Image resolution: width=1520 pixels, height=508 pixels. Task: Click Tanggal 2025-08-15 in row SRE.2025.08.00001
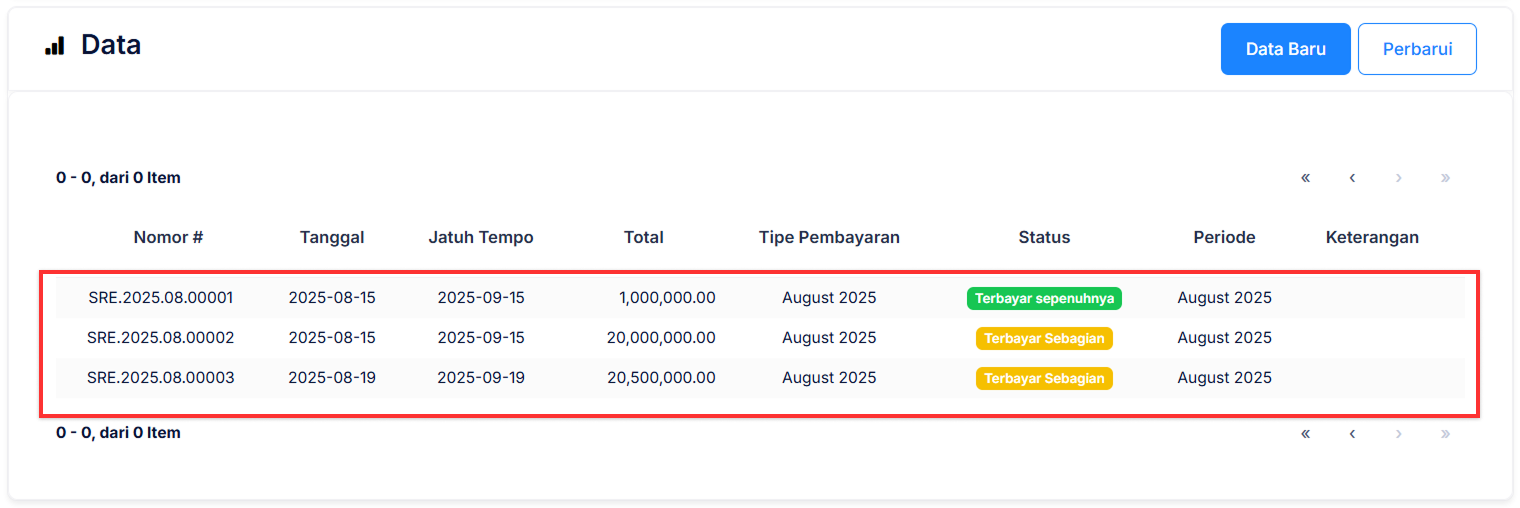[332, 297]
